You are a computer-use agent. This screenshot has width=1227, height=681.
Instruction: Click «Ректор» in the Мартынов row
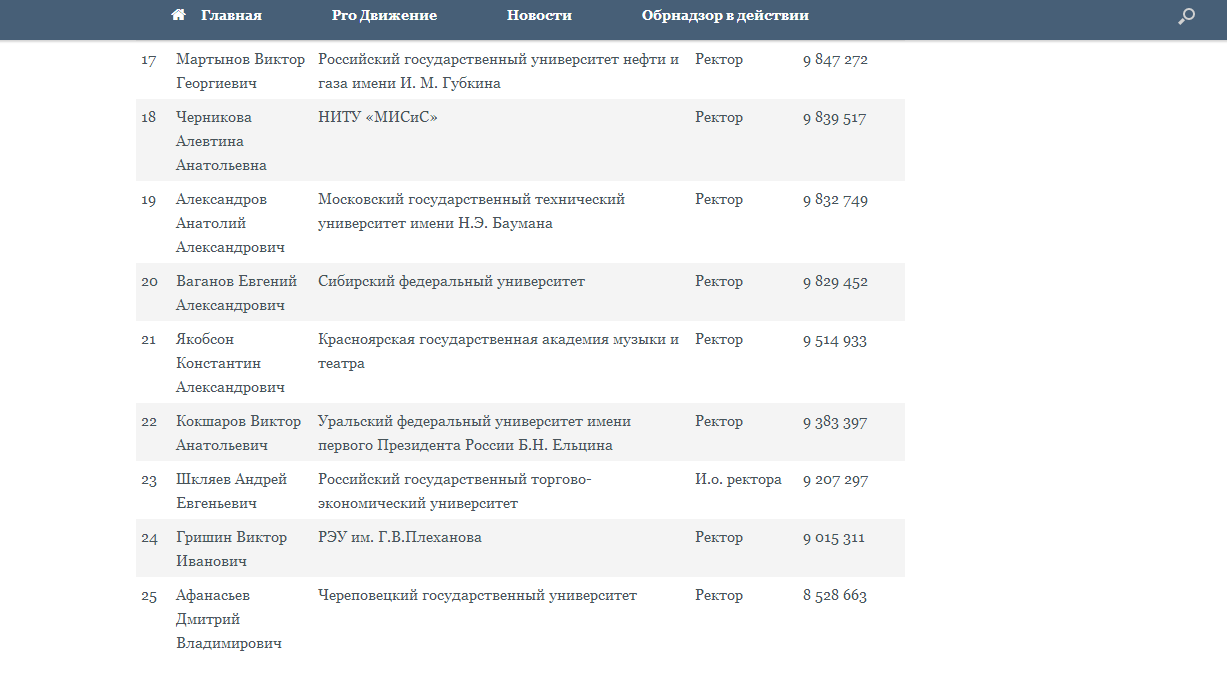(719, 60)
